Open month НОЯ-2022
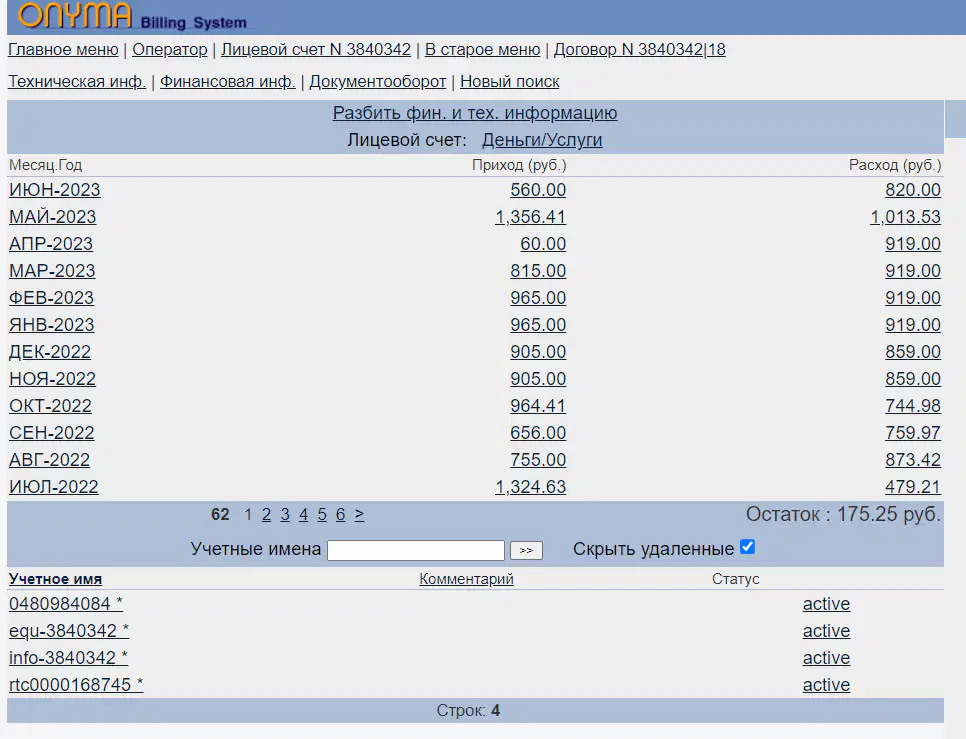 pos(52,379)
